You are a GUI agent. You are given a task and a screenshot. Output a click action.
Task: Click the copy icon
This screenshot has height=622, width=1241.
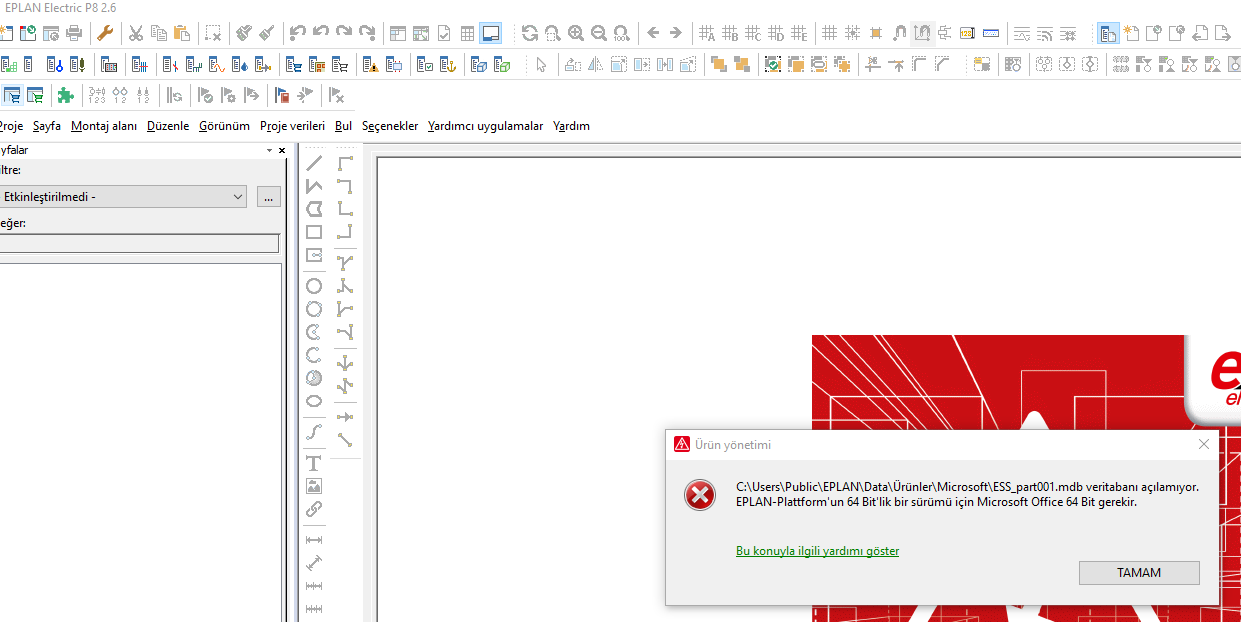click(x=159, y=33)
